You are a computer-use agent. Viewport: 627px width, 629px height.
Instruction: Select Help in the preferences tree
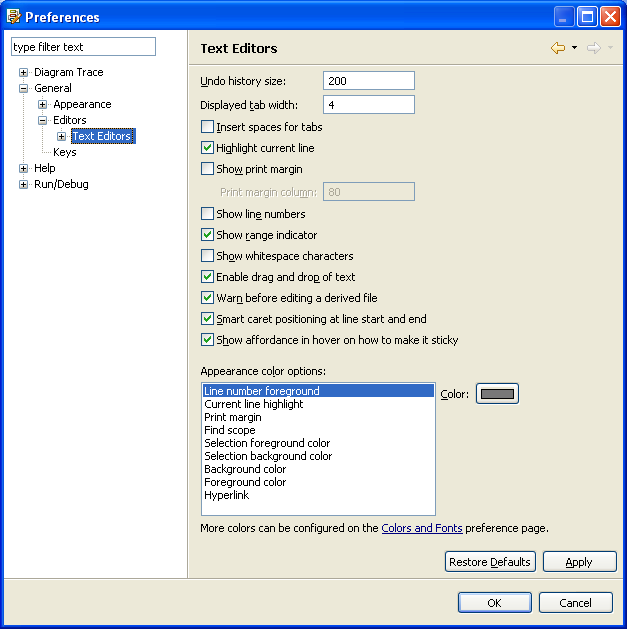pyautogui.click(x=45, y=168)
